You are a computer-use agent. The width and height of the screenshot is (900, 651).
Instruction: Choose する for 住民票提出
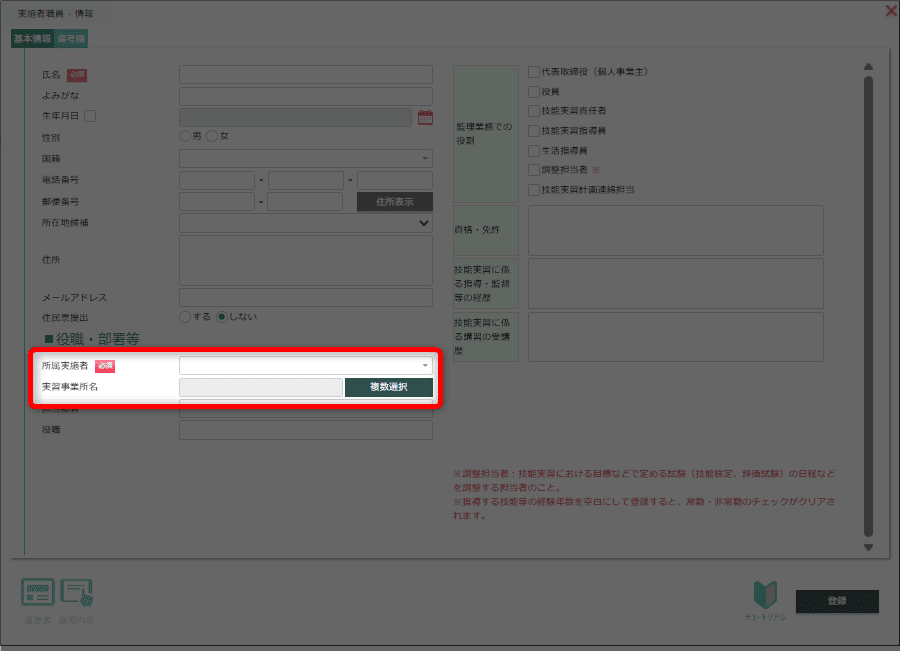[x=185, y=317]
